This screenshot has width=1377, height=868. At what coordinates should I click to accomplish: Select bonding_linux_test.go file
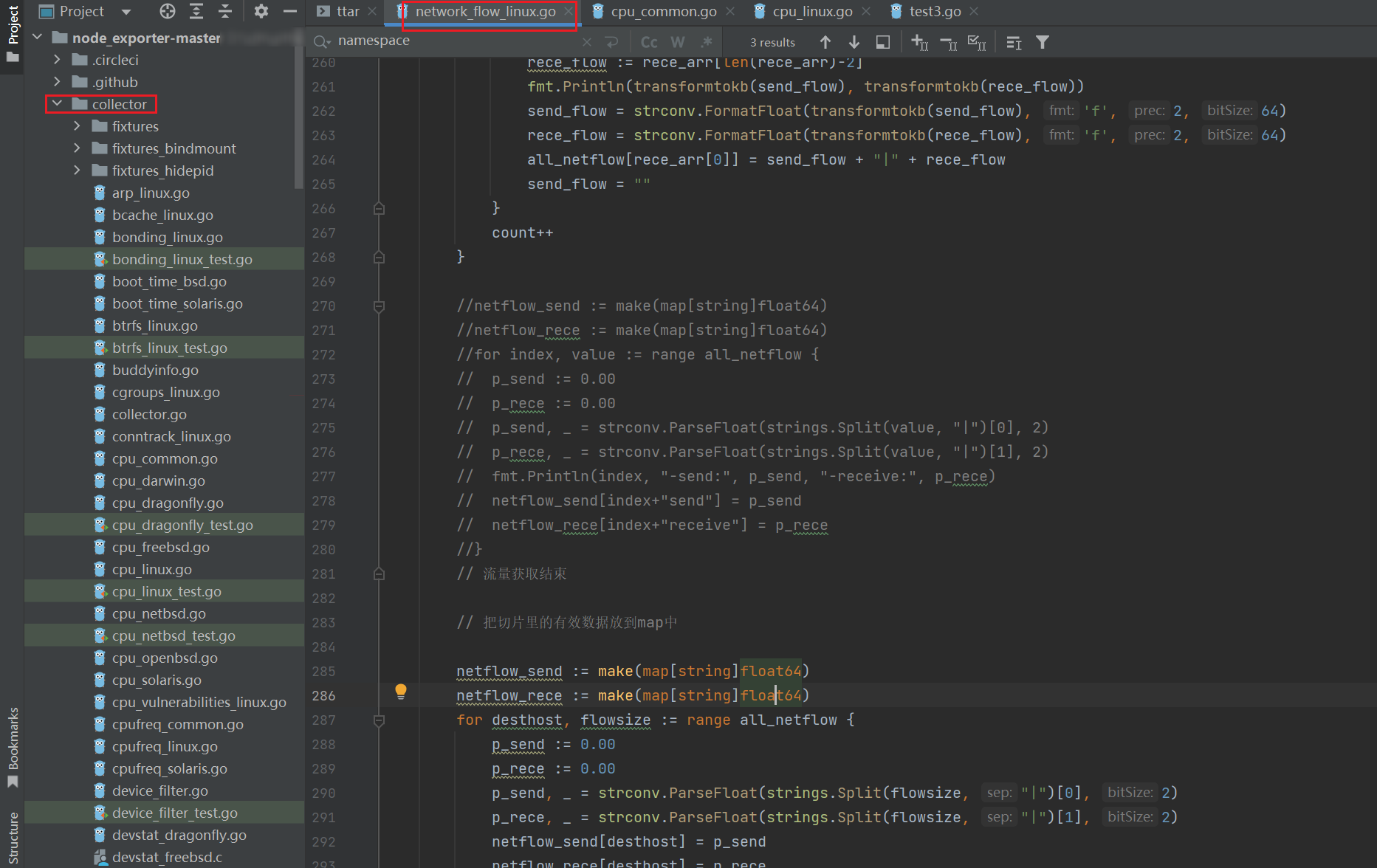[x=182, y=259]
